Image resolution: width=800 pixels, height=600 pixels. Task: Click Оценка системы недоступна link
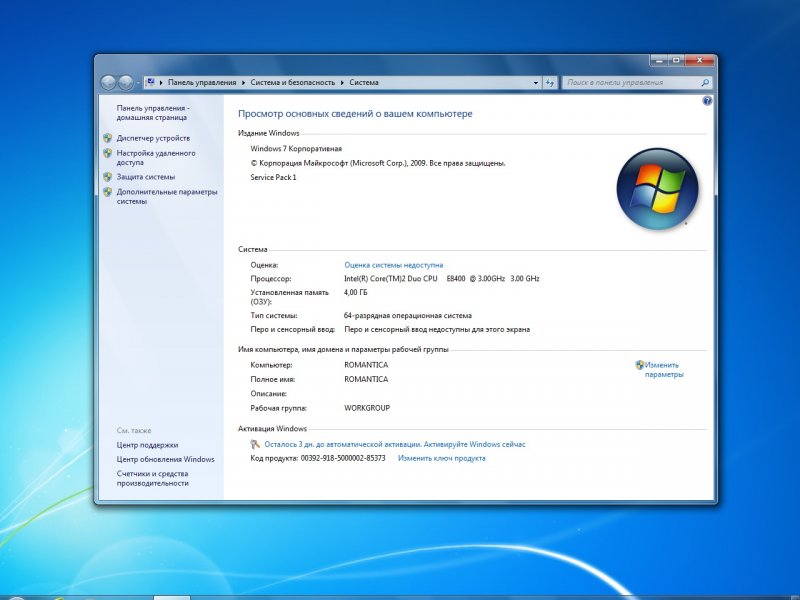coord(393,265)
